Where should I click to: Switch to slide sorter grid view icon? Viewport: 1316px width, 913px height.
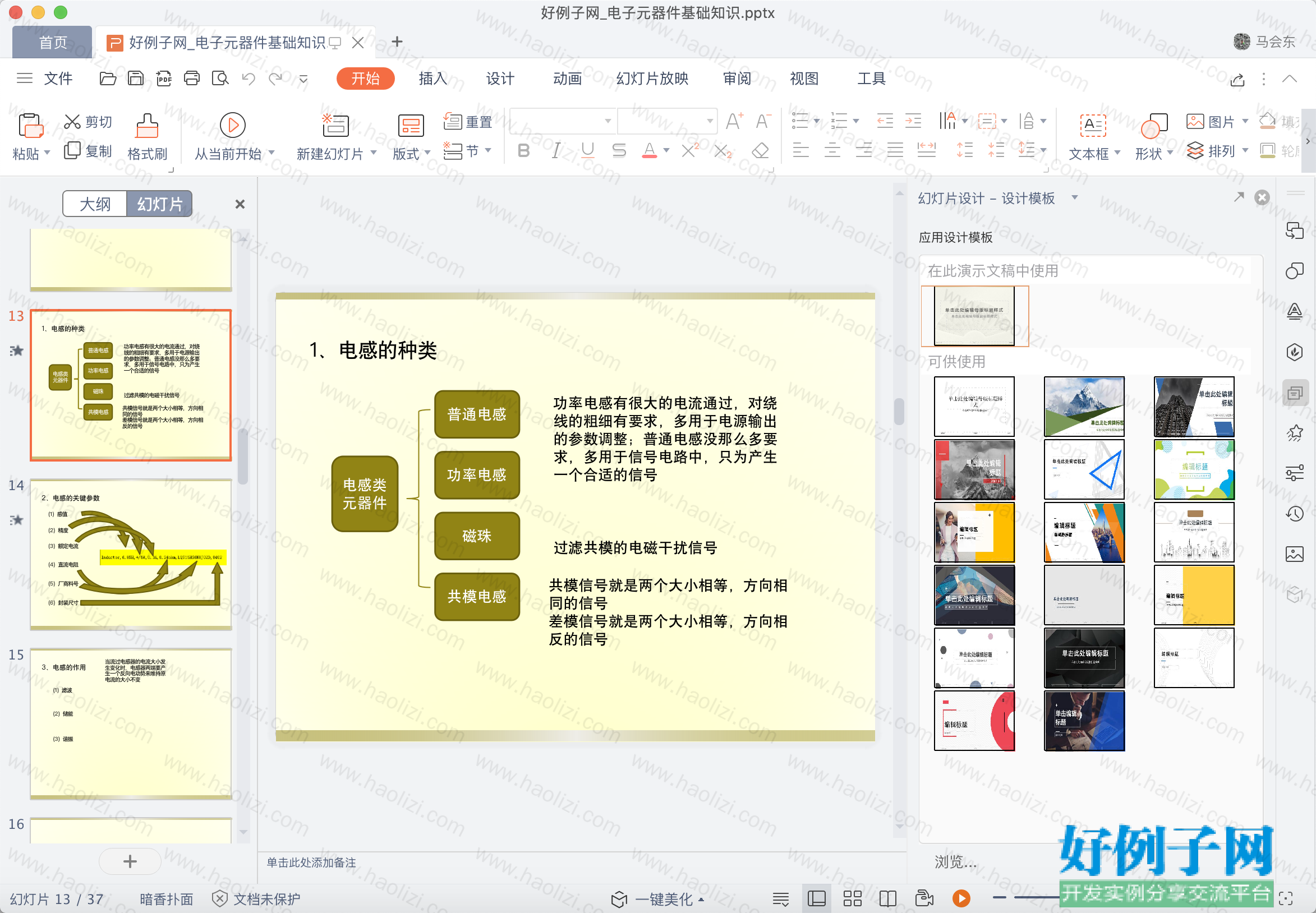pyautogui.click(x=852, y=898)
